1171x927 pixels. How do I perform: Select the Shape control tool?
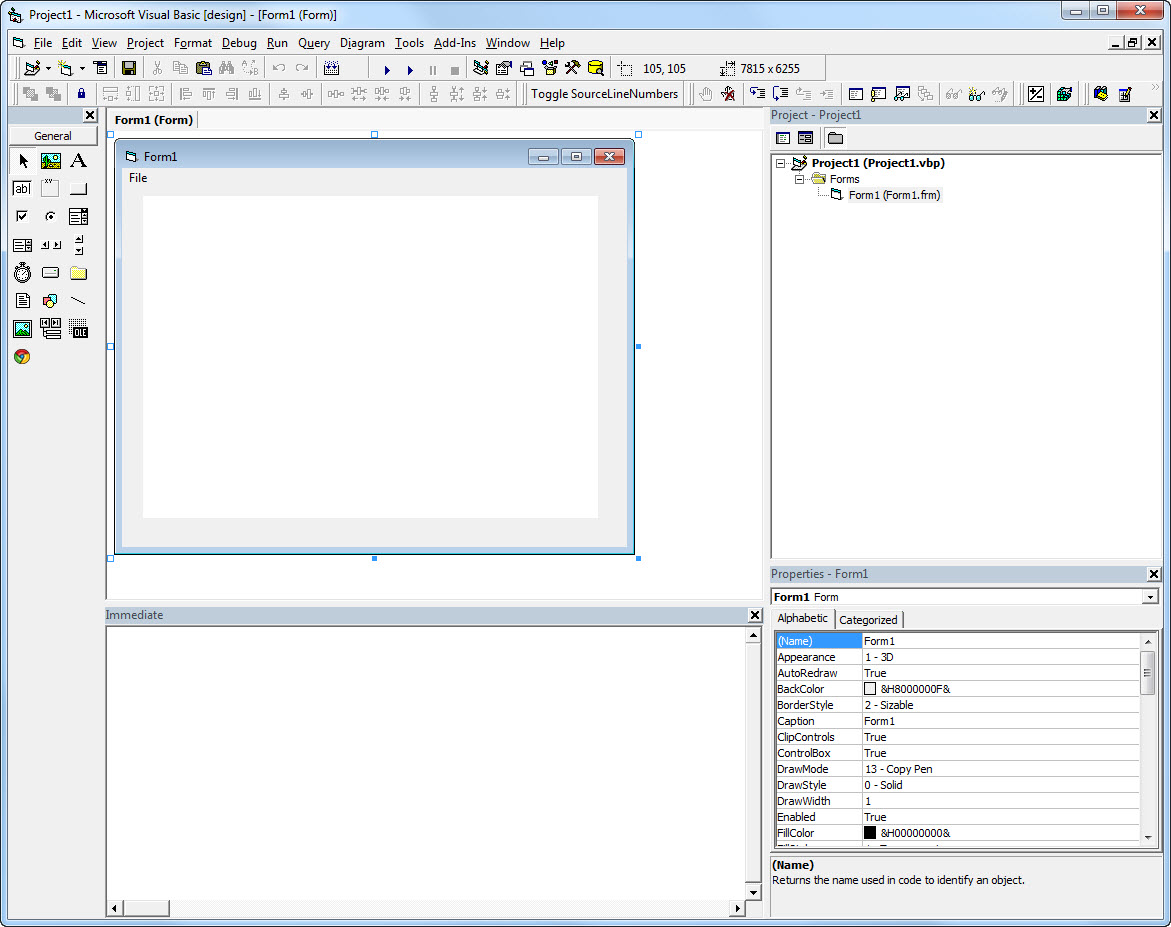[x=51, y=301]
